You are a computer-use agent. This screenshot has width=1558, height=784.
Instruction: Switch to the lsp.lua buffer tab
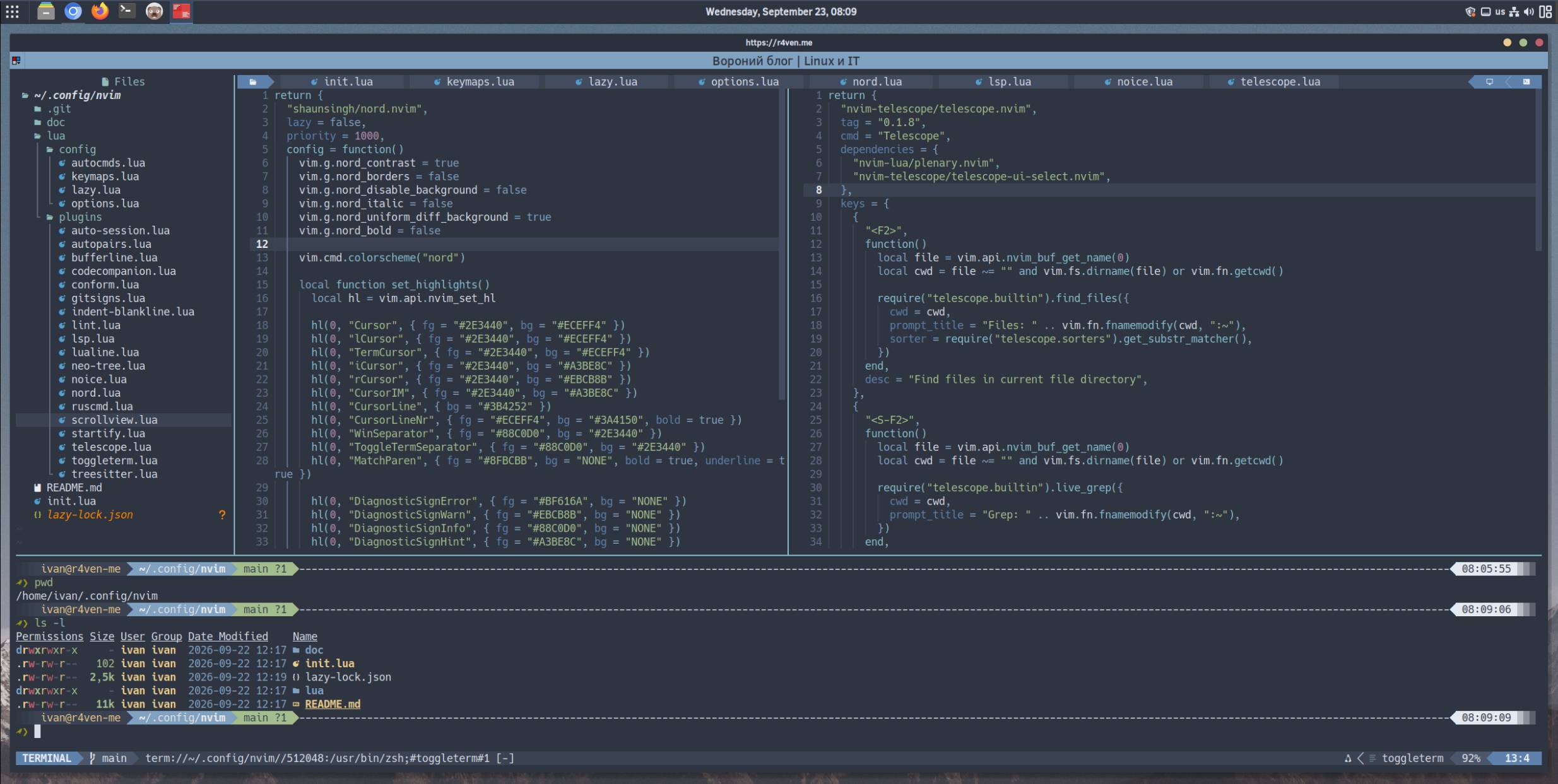[1003, 81]
